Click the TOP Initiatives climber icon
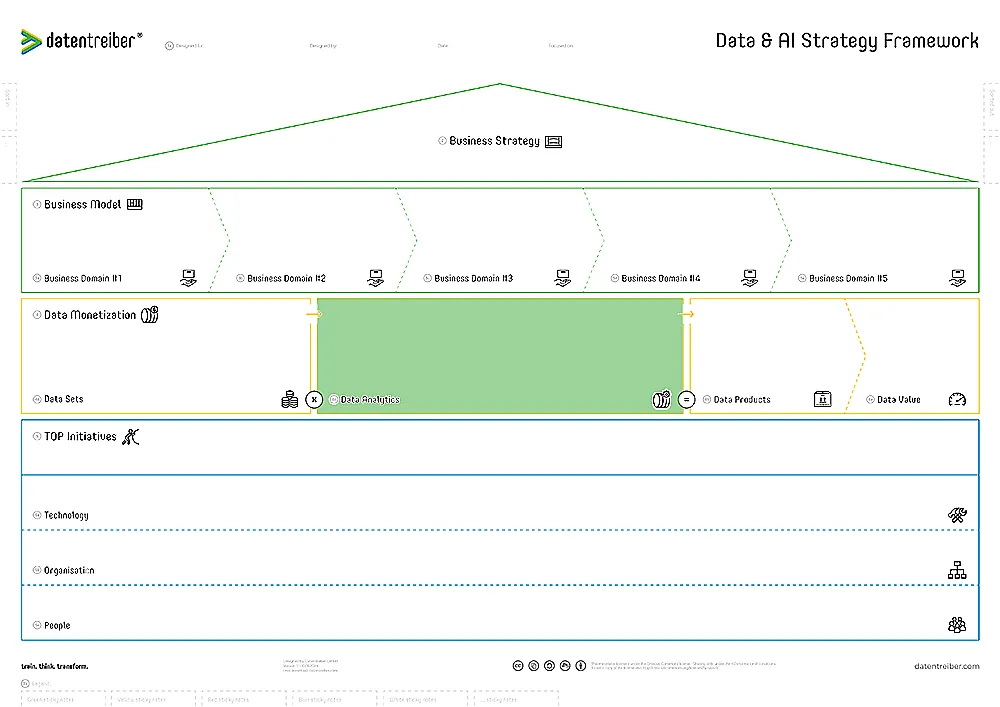The image size is (1000, 707). [131, 437]
